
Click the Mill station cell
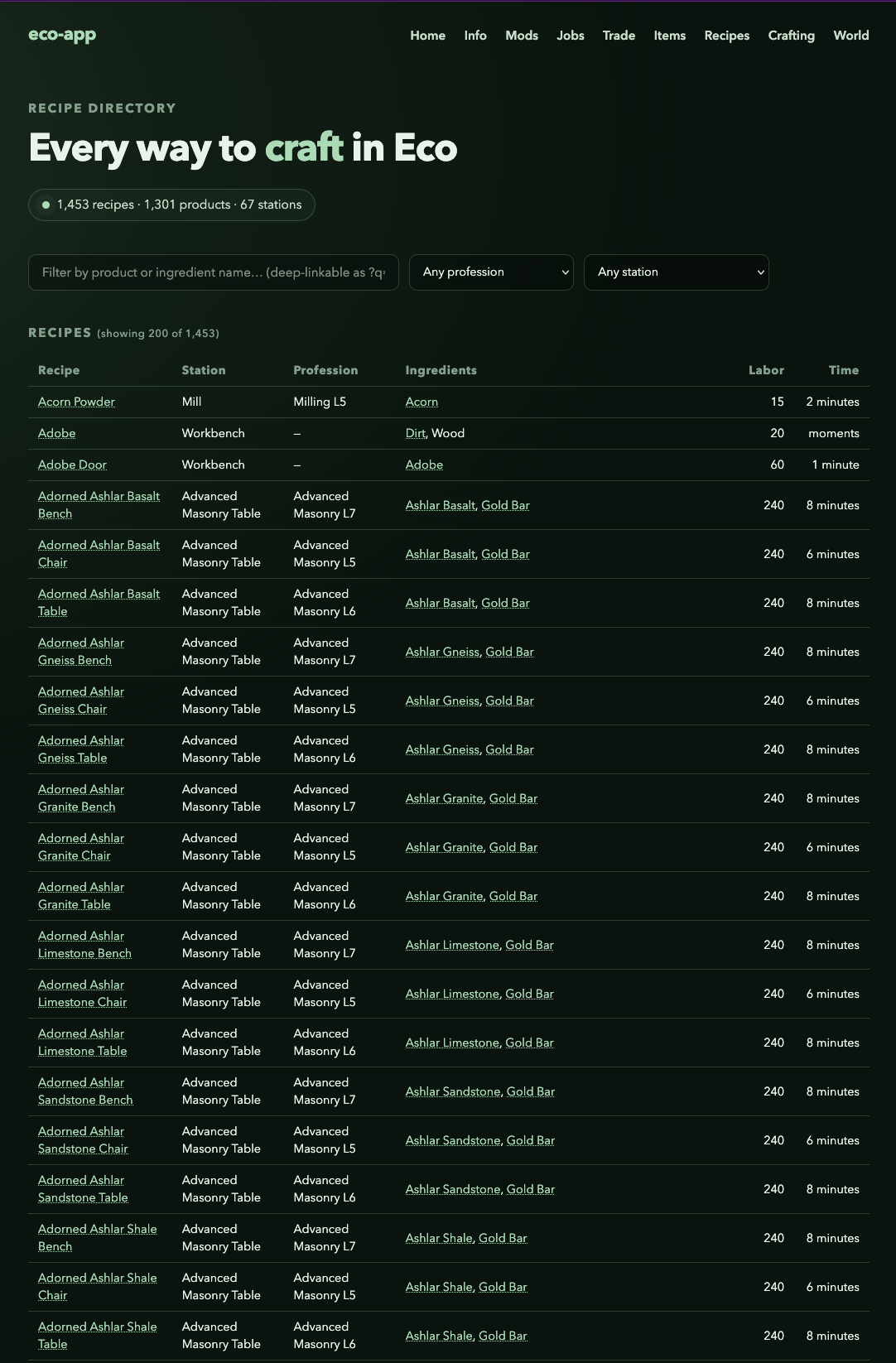coord(191,402)
